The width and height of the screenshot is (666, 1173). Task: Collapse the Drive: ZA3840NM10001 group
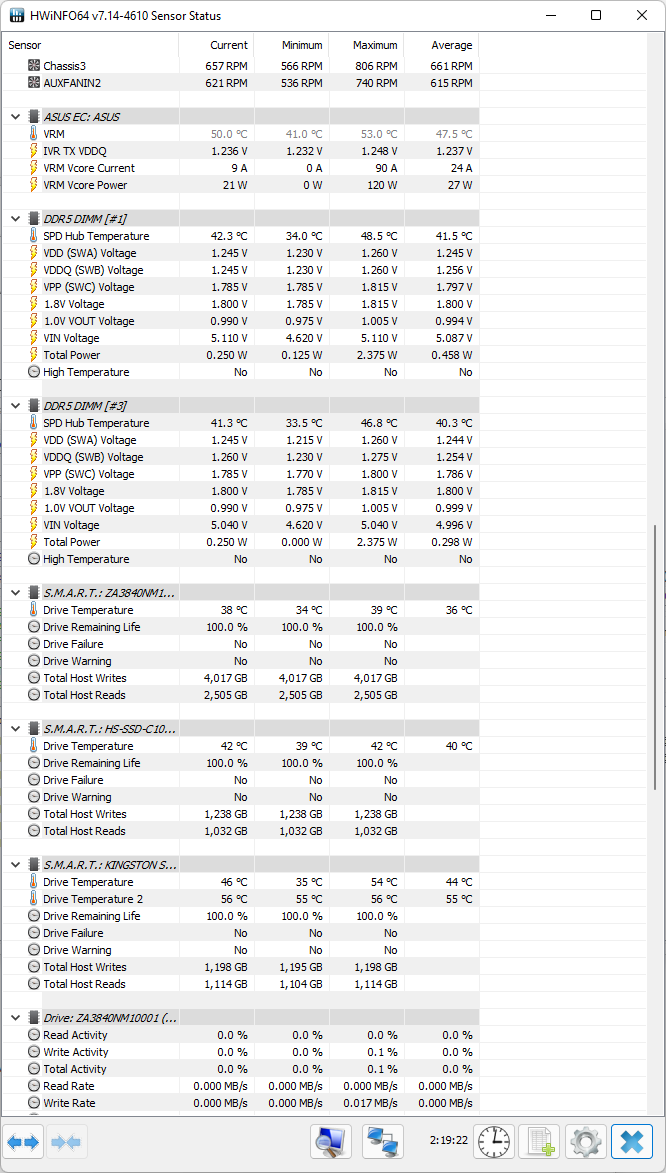pyautogui.click(x=15, y=1018)
